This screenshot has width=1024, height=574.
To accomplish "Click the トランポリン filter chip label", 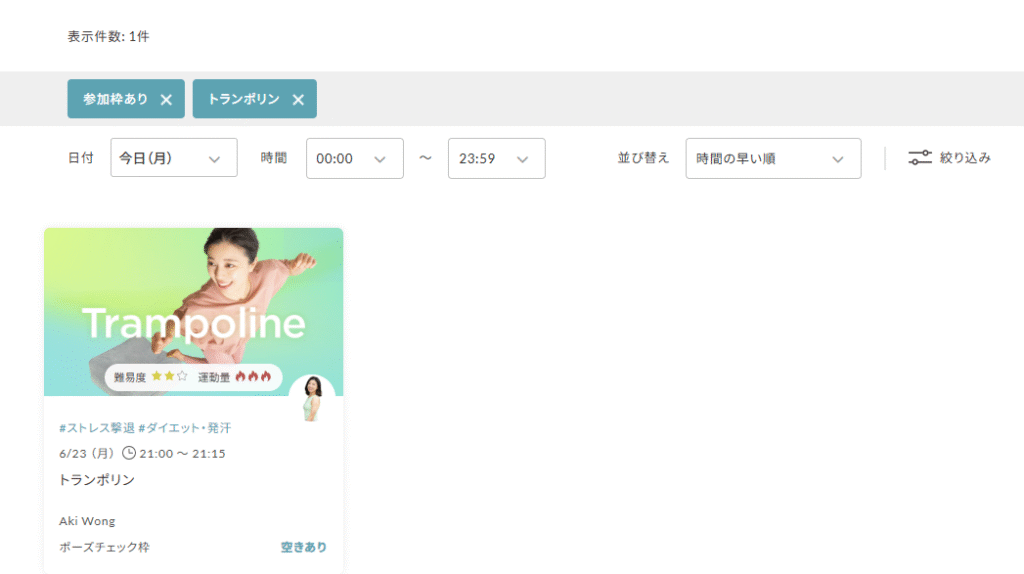I will pos(244,99).
